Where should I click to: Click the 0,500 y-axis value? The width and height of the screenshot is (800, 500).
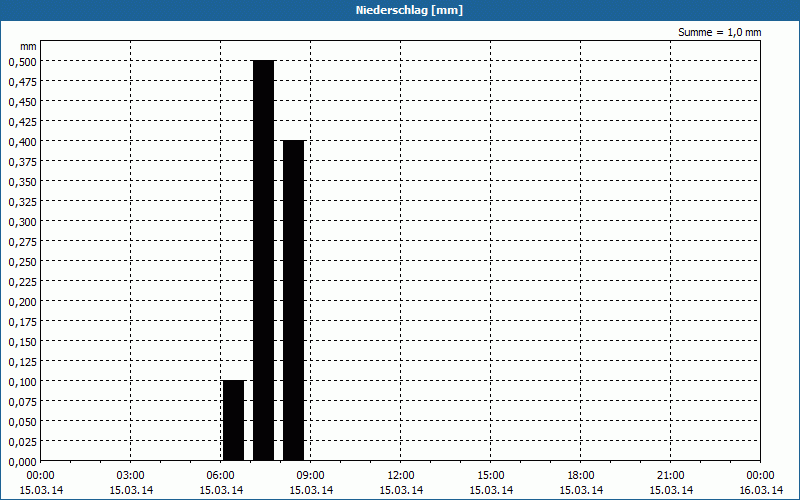[23, 61]
